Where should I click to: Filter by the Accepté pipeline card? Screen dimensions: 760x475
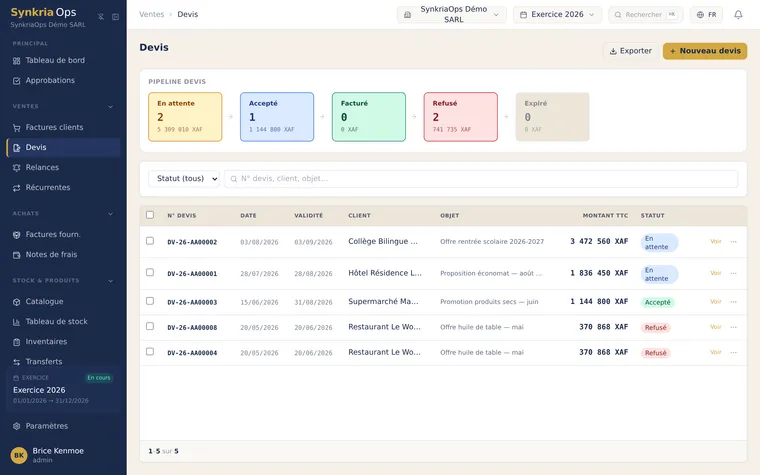pyautogui.click(x=277, y=117)
